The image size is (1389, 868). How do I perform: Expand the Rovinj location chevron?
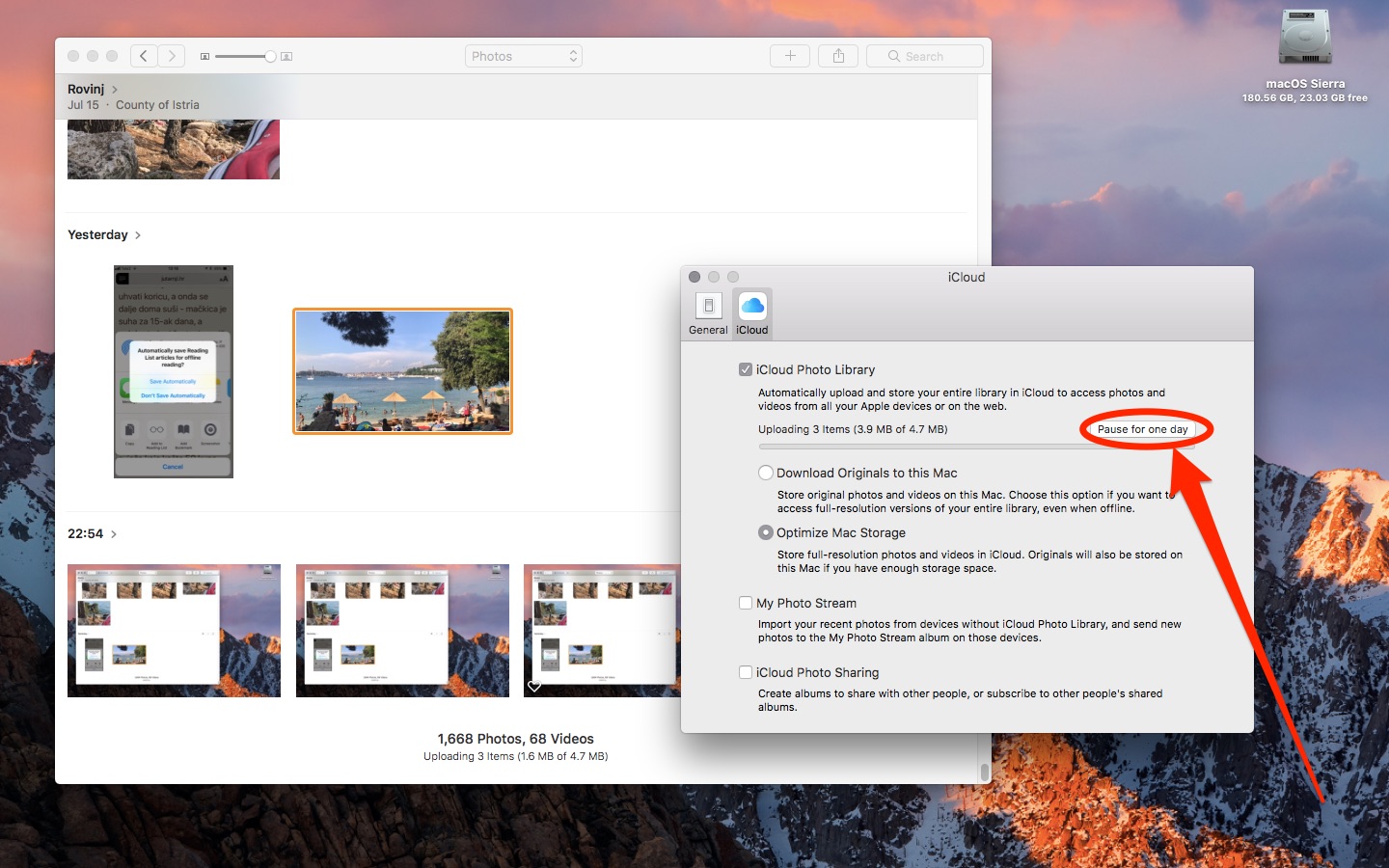pos(115,90)
